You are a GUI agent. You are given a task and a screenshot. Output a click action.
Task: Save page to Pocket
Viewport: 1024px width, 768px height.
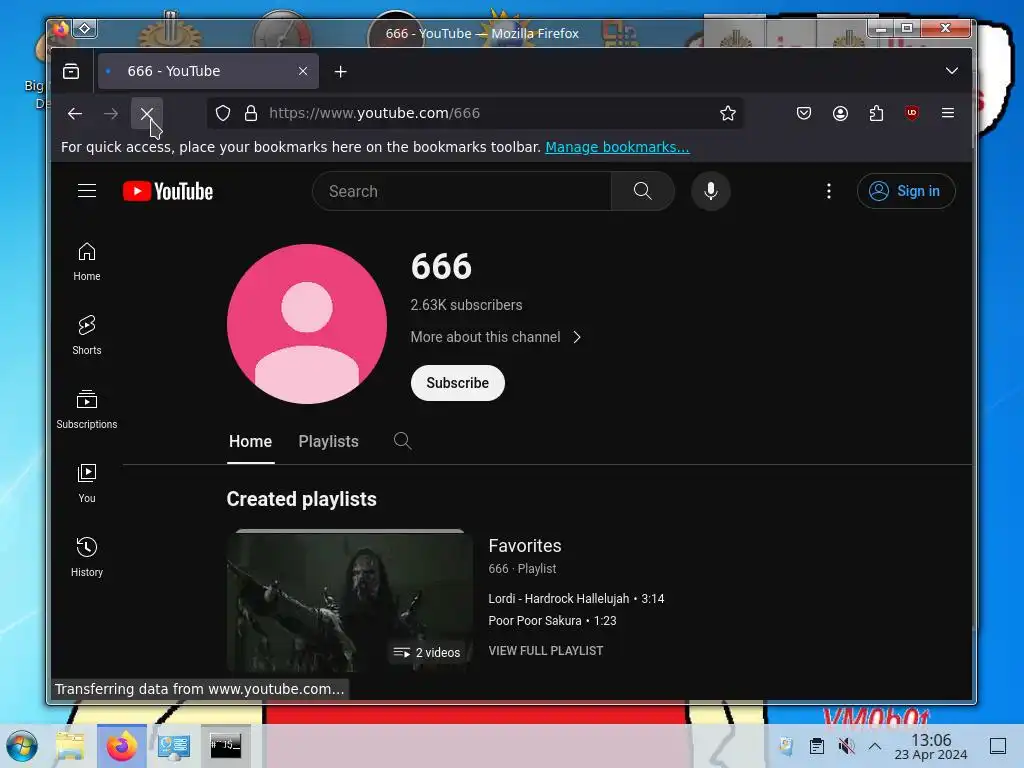804,114
